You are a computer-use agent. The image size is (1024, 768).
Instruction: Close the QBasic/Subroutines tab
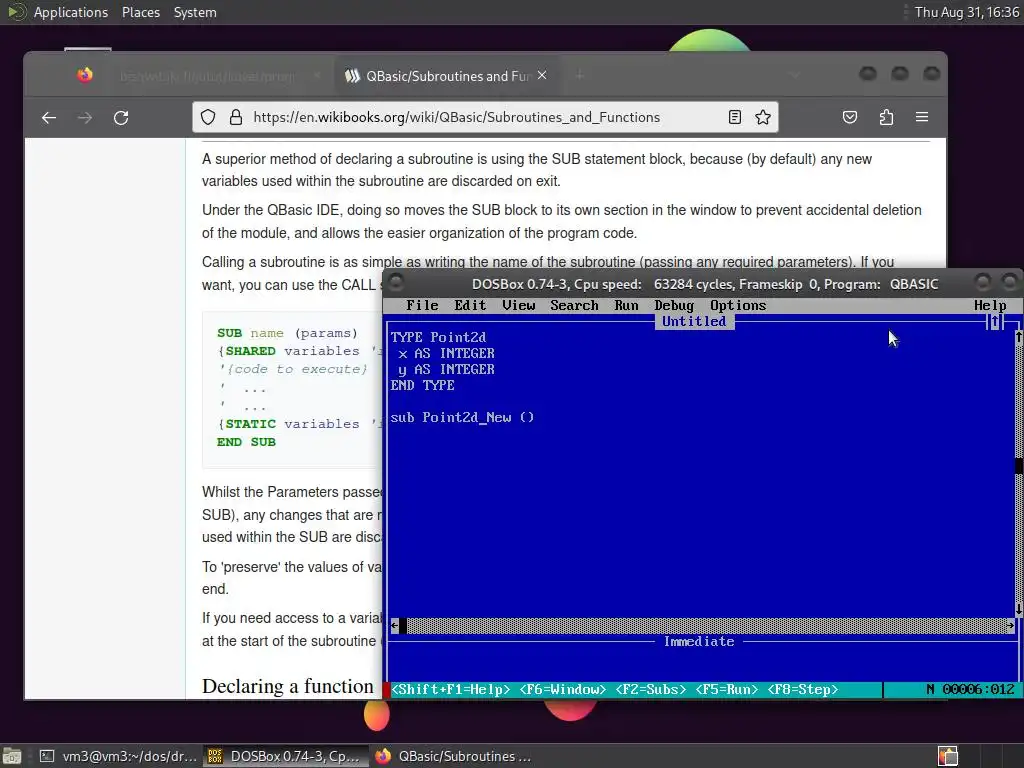coord(542,76)
